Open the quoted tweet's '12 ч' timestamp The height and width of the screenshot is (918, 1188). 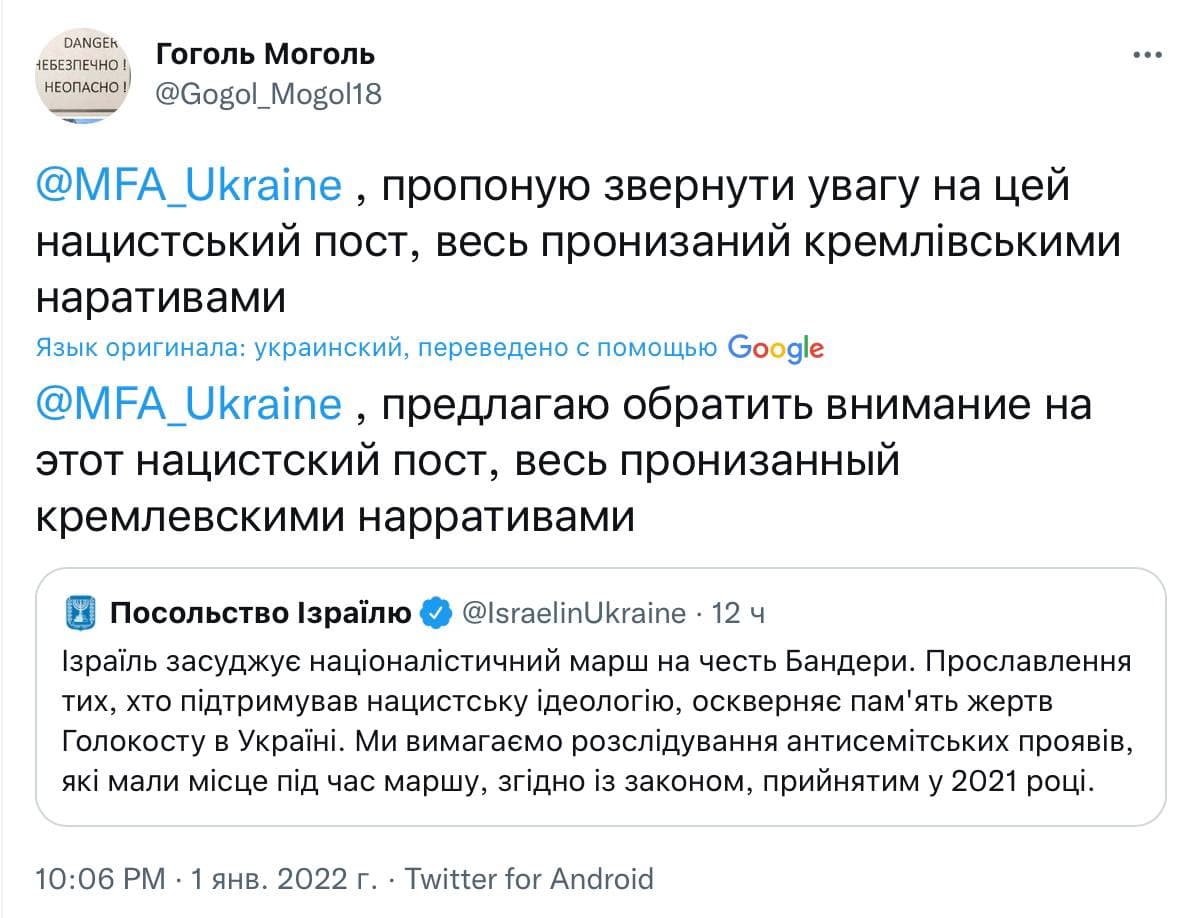pyautogui.click(x=737, y=612)
